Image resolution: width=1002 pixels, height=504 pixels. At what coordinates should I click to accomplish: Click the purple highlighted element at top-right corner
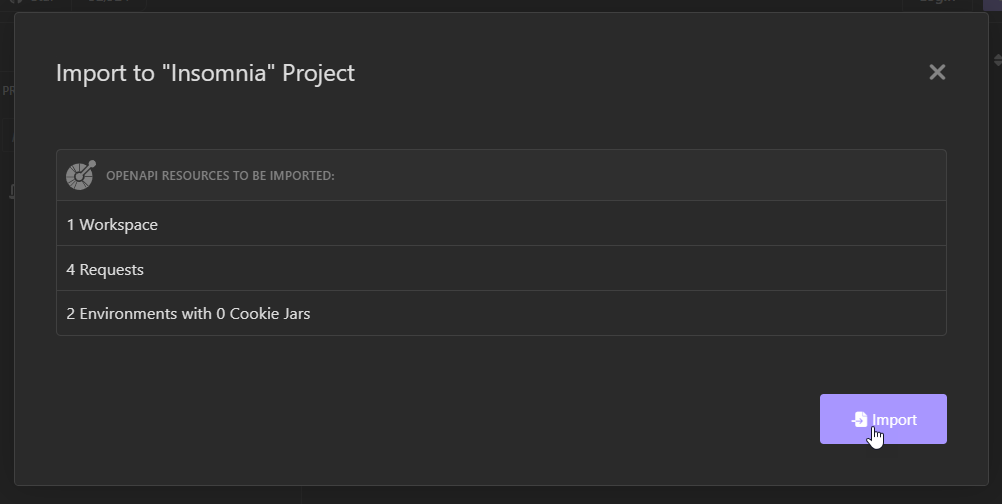(x=992, y=4)
